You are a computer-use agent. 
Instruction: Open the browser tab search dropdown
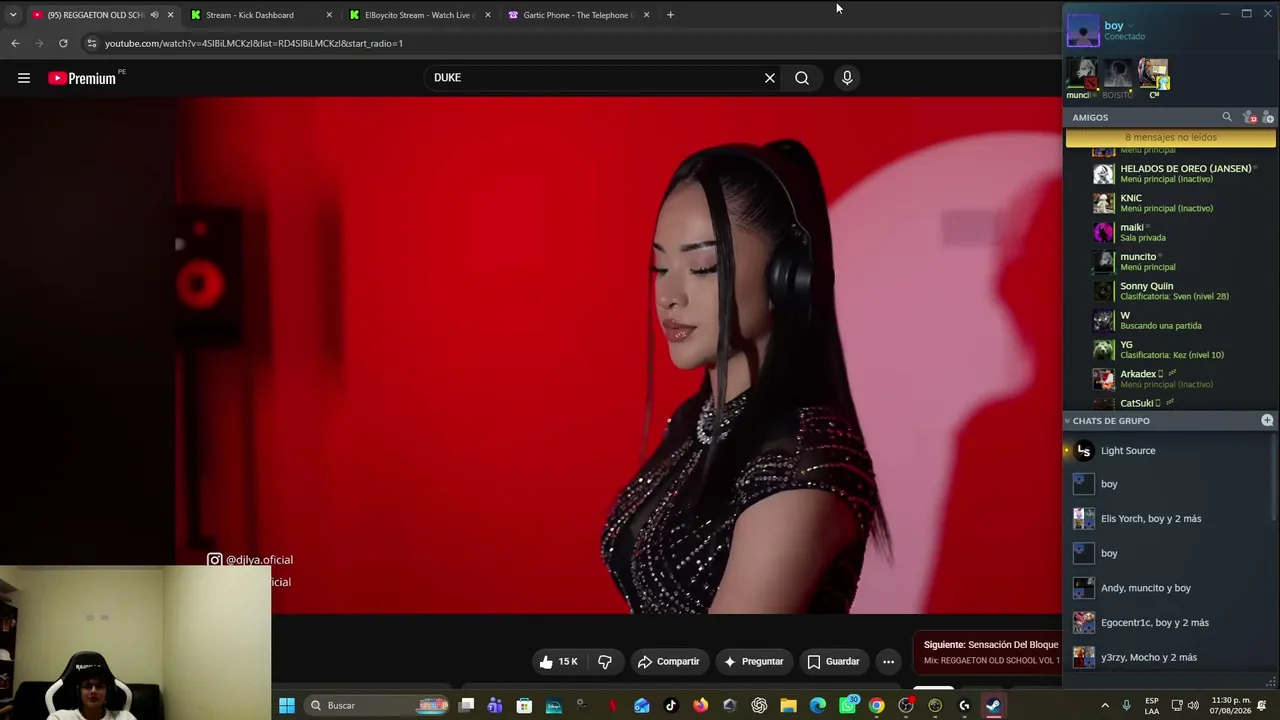point(12,15)
